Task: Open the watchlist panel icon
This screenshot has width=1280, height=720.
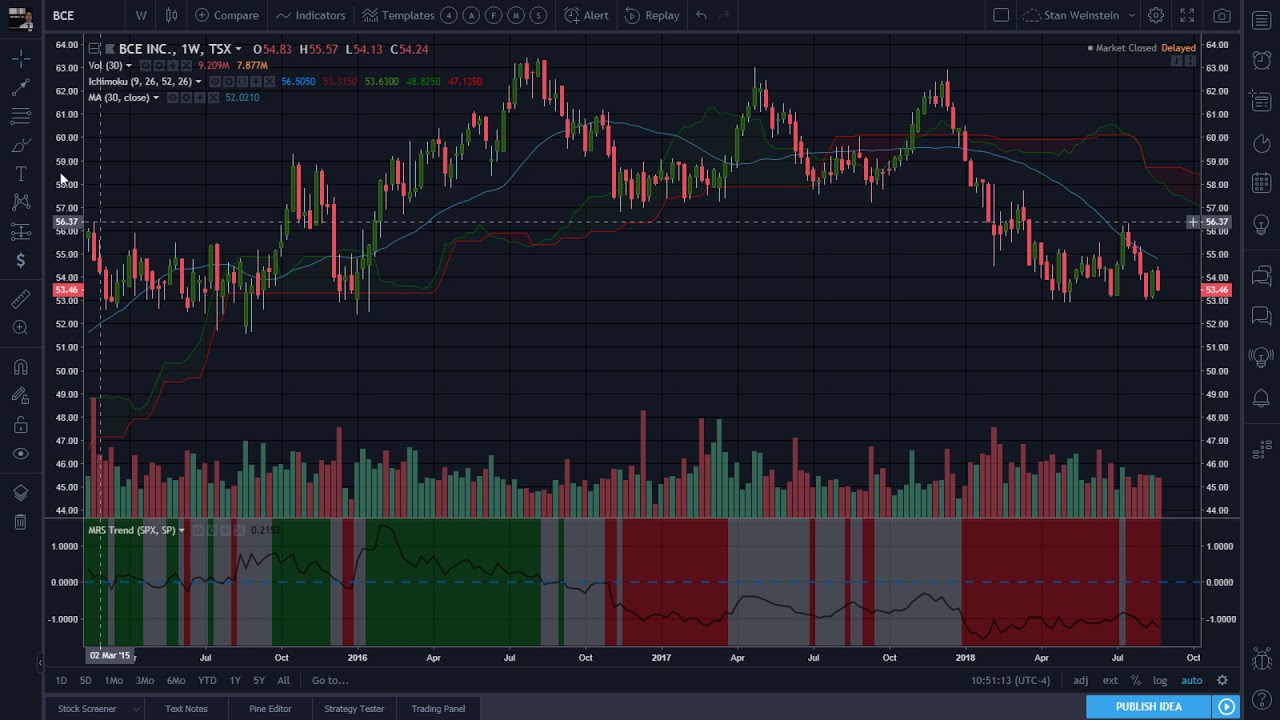Action: 1262,20
